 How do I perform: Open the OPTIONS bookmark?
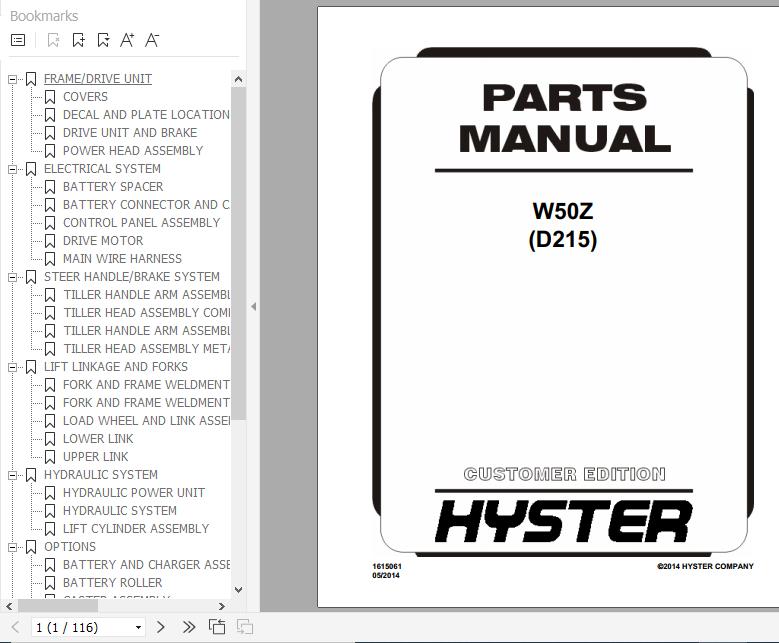tap(70, 547)
